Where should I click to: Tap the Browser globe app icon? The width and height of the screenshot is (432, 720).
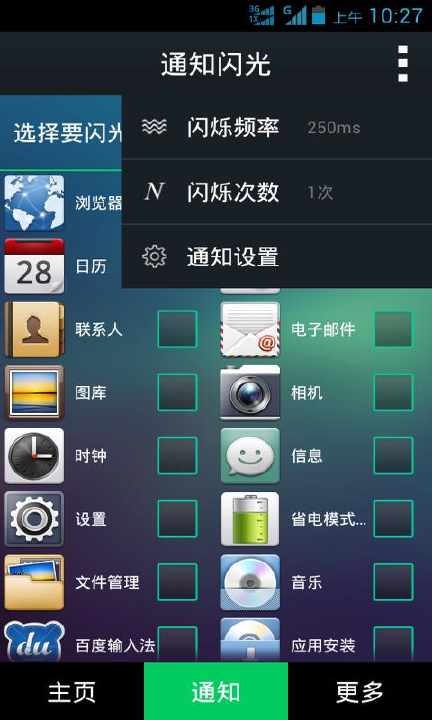pos(34,203)
